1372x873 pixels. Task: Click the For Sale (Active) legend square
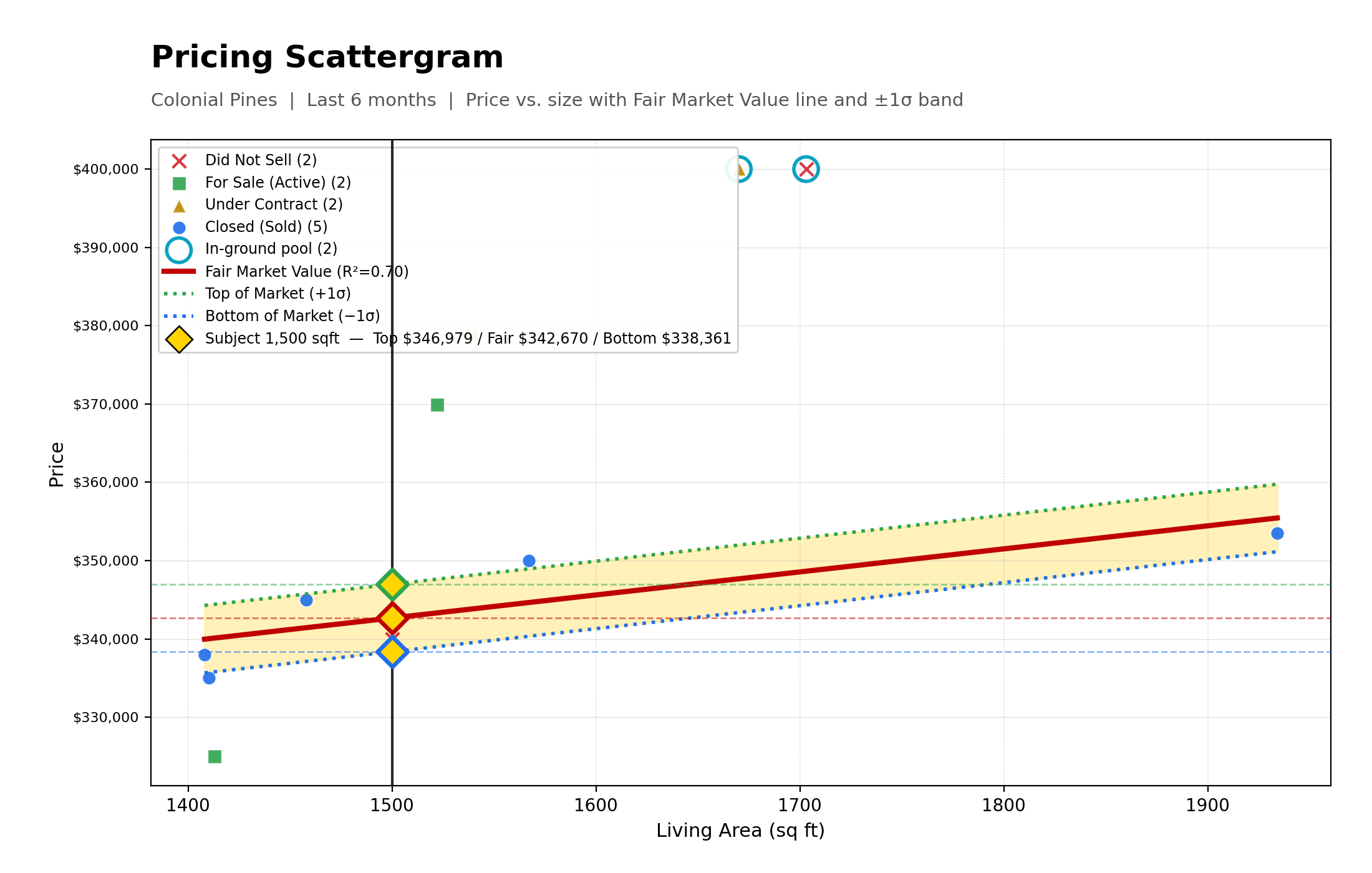click(179, 183)
